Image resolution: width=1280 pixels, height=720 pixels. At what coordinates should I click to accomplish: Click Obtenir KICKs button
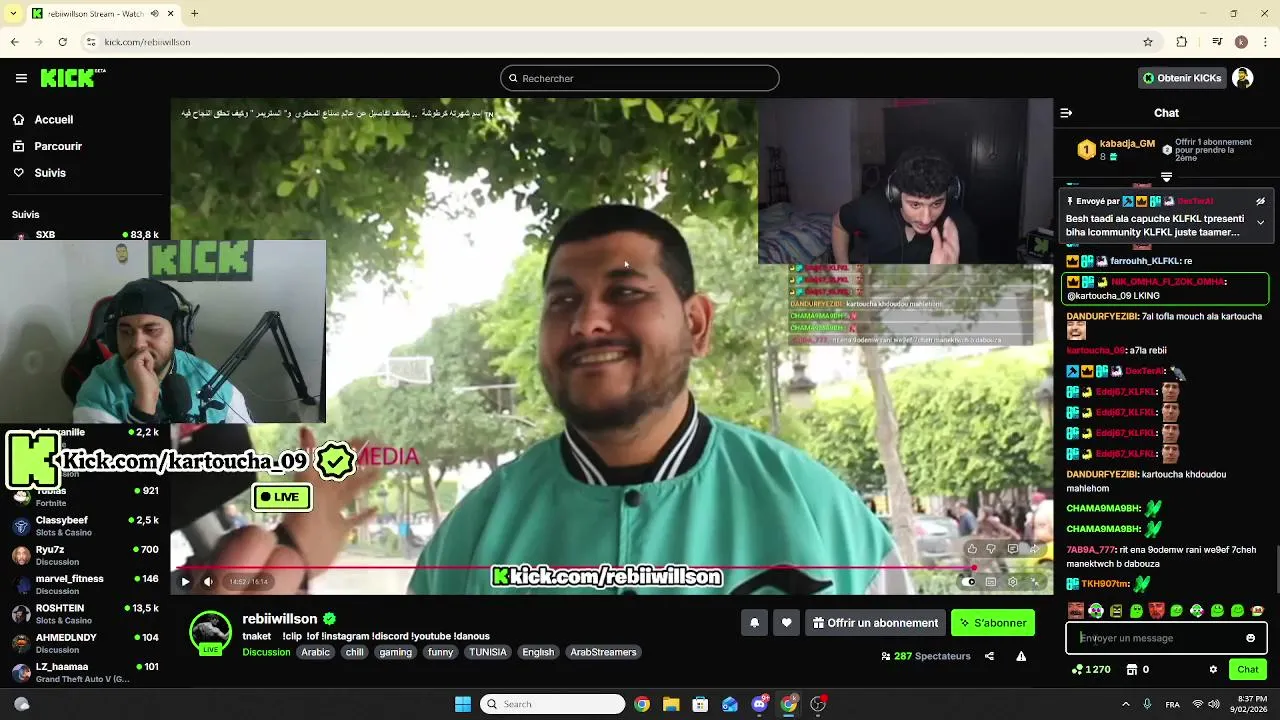click(x=1182, y=78)
